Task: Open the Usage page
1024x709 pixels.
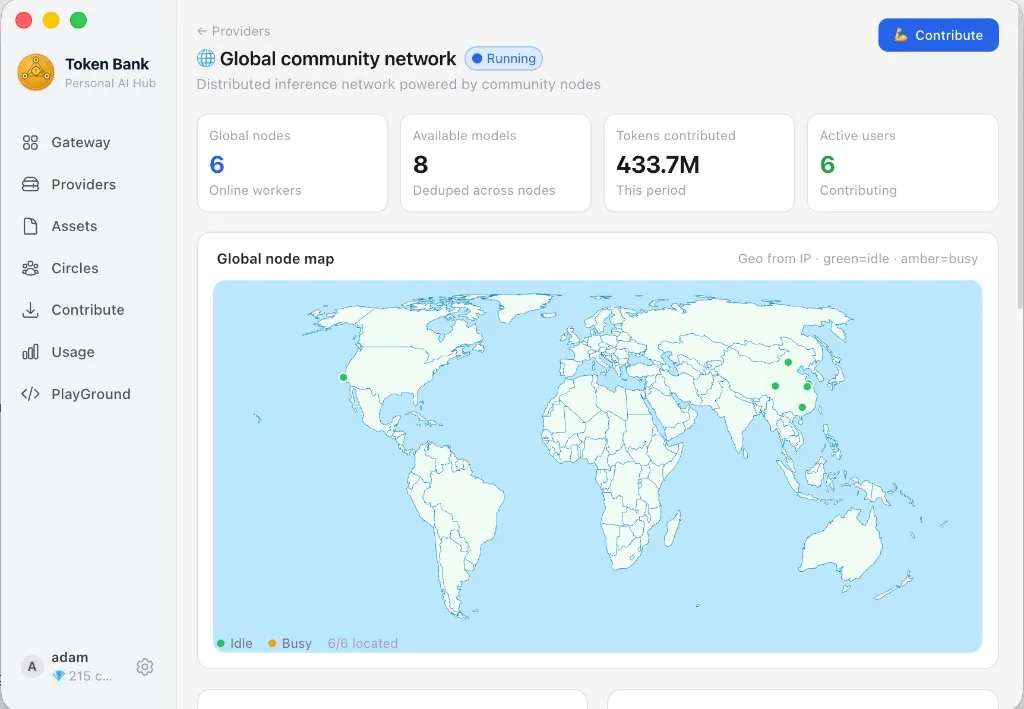Action: coord(89,352)
